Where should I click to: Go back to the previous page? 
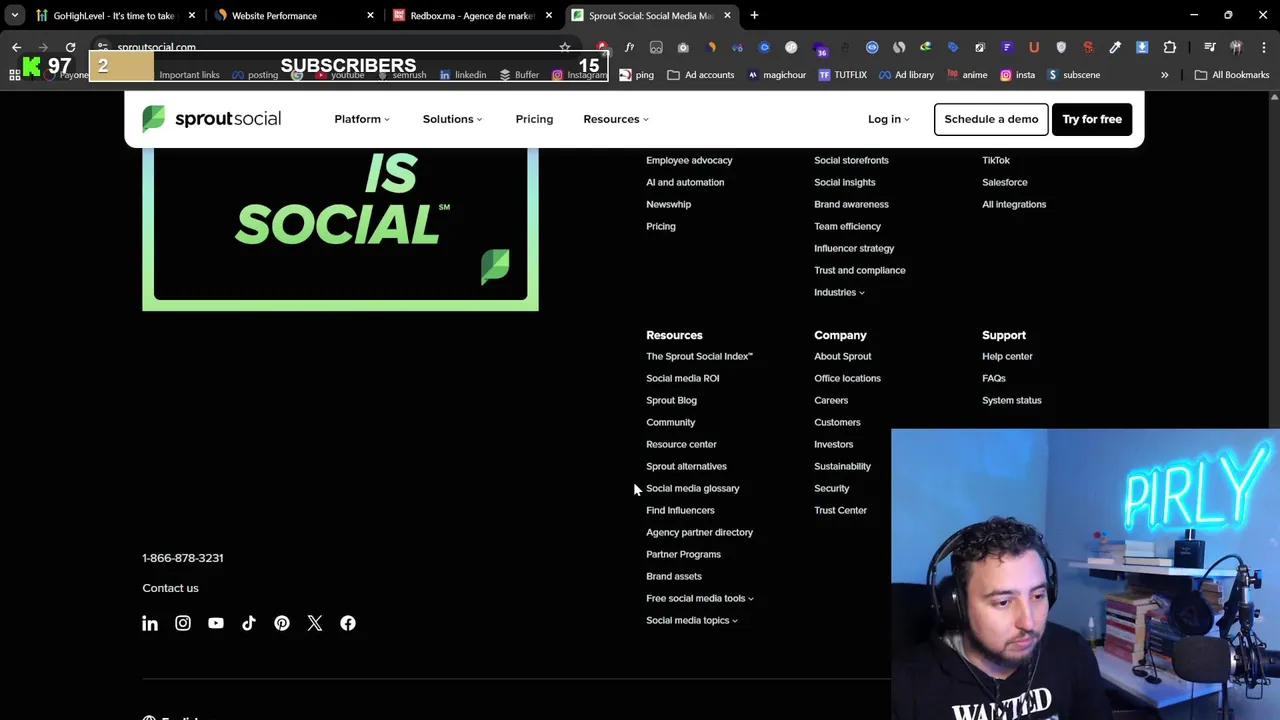click(16, 47)
